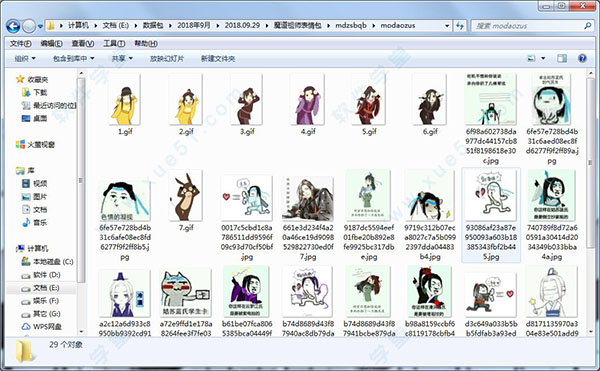600x371 pixels.
Task: Open the 编辑(E) menu
Action: [x=52, y=44]
